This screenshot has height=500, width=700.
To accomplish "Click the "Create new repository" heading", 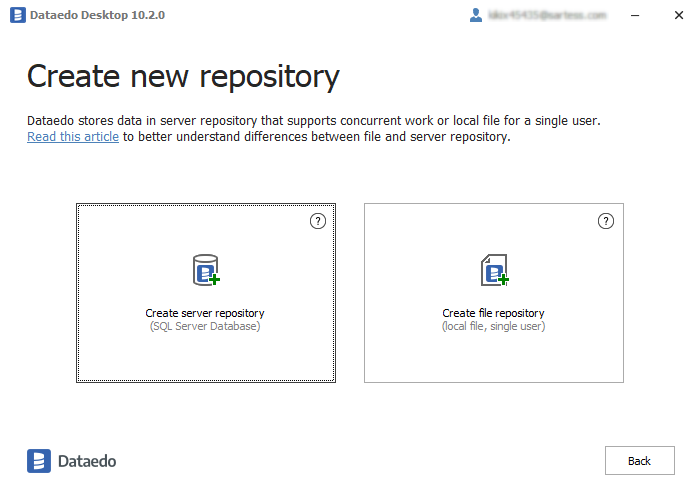I will click(183, 76).
